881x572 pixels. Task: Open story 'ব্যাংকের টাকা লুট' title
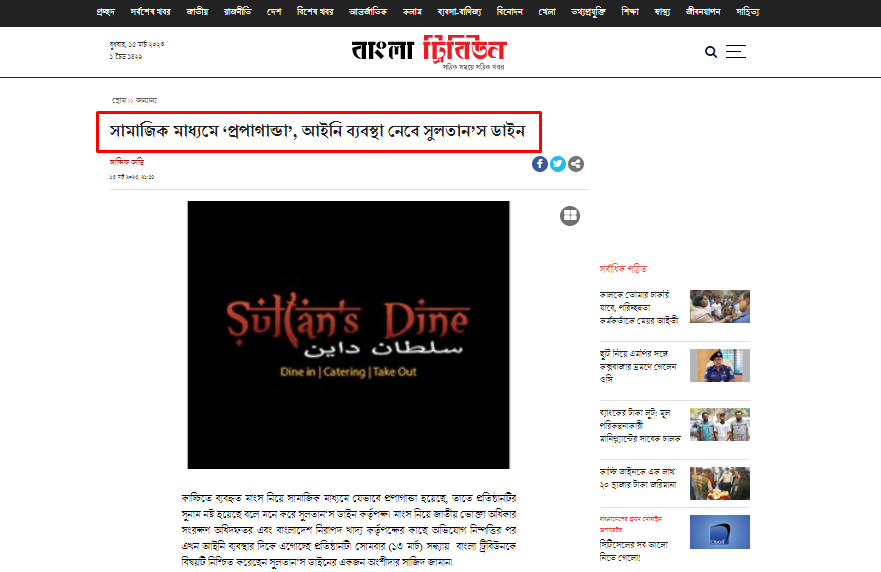(640, 425)
